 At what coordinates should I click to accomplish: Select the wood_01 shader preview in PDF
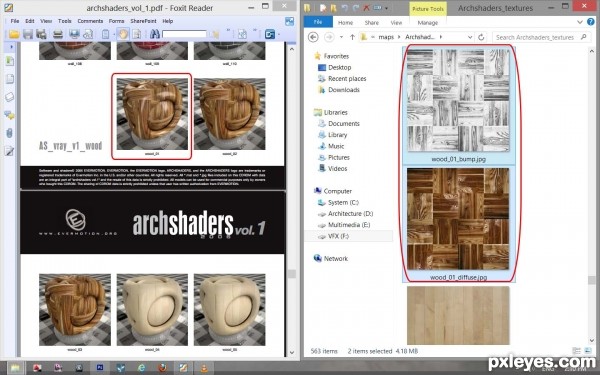[152, 114]
